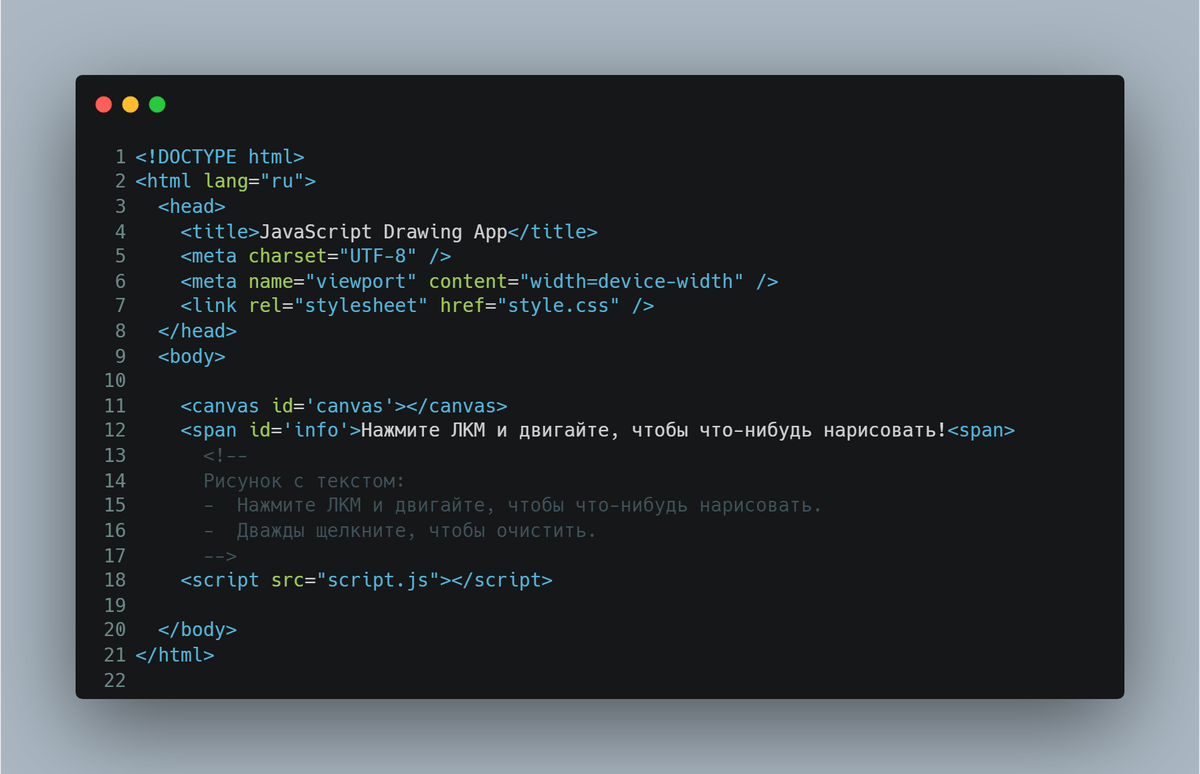Click line number 10 in gutter
1200x774 pixels.
(115, 381)
